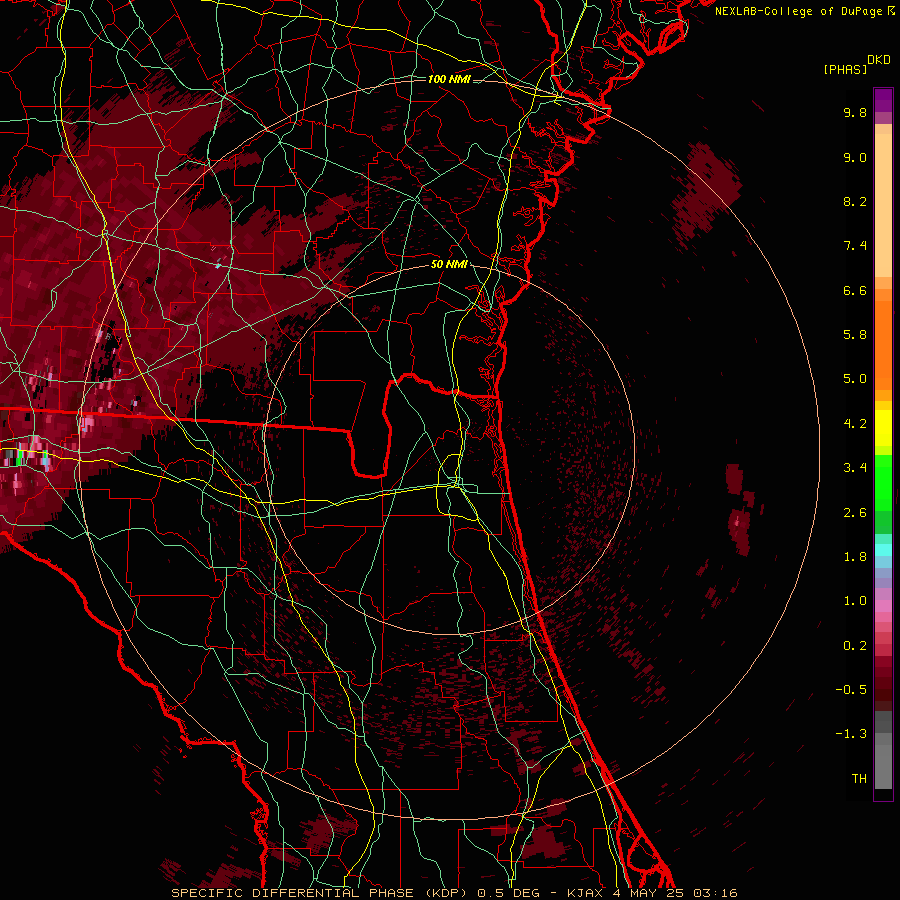Screen dimensions: 900x900
Task: Click the yellow segment of color bar
Action: tap(883, 428)
